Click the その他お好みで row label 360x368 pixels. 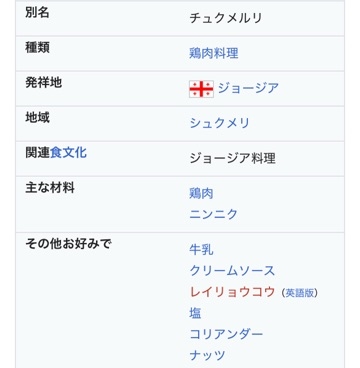tap(68, 244)
